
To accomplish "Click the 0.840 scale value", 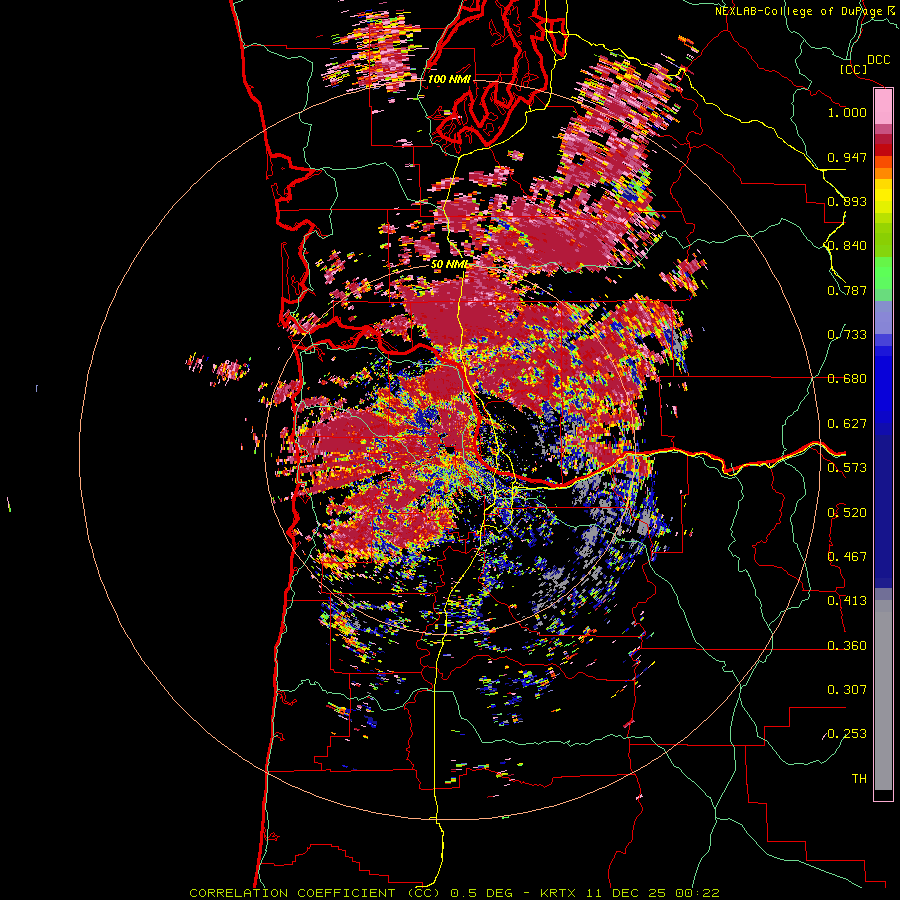I will pyautogui.click(x=847, y=246).
